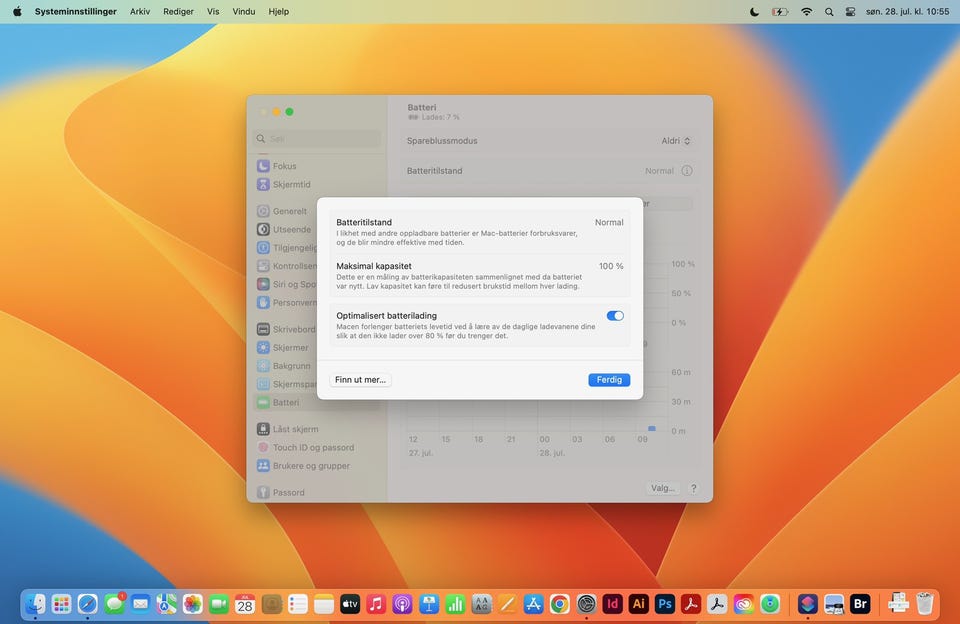Viewport: 960px width, 624px height.
Task: Open the Spareblussmodus Aldri dropdown
Action: (x=675, y=141)
